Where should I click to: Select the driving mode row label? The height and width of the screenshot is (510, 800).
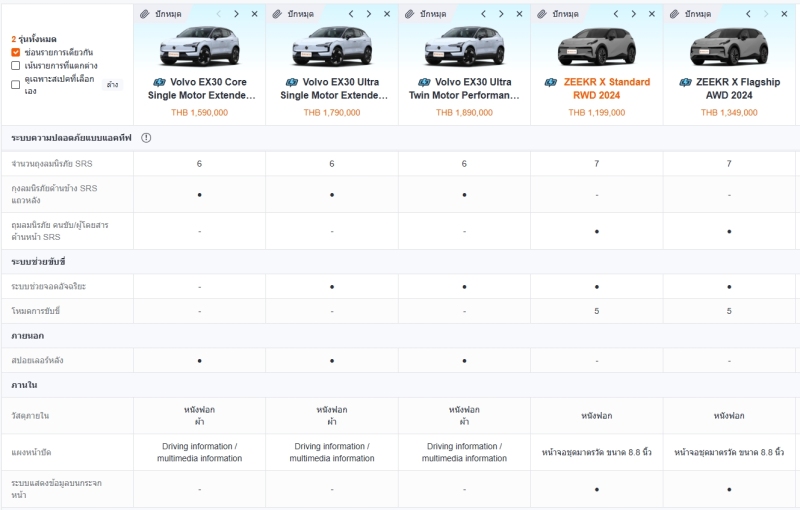pyautogui.click(x=36, y=311)
